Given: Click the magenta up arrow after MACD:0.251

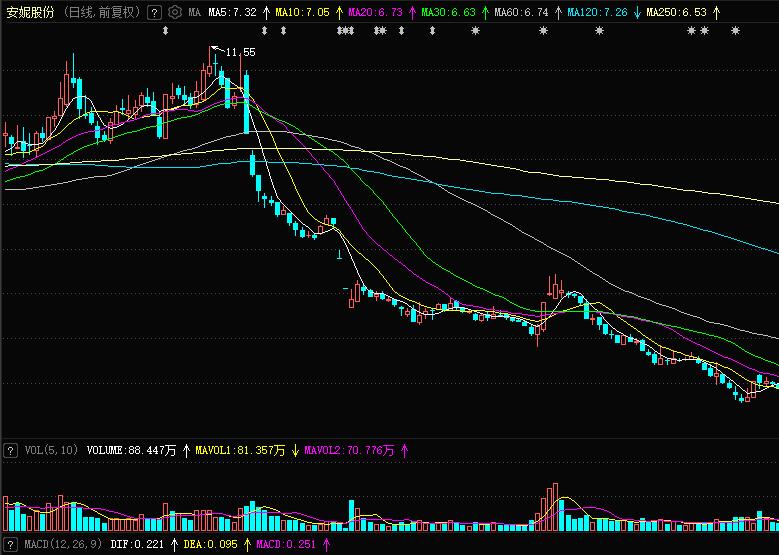Looking at the screenshot, I should (326, 545).
